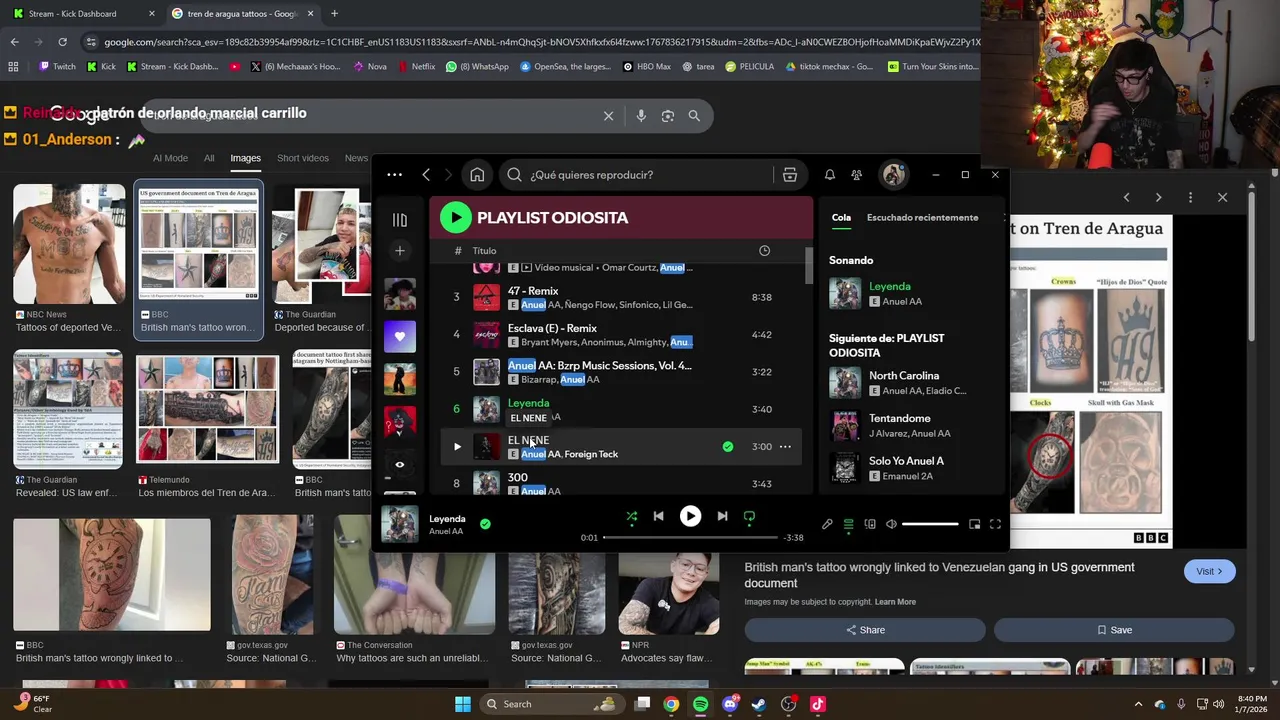Viewport: 1280px width, 720px height.
Task: Seek within the Leyenda progress bar
Action: (690, 537)
